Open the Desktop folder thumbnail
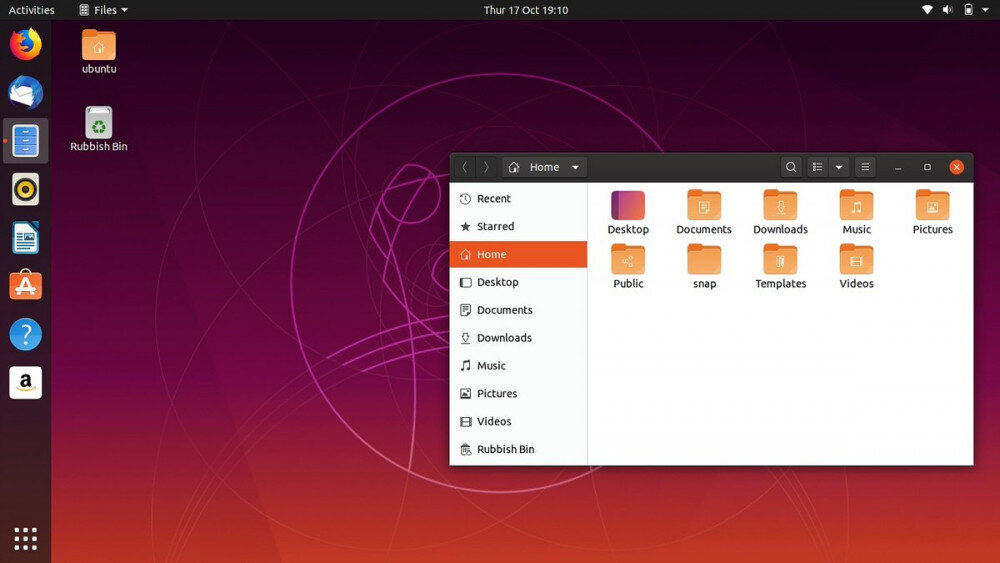The image size is (1000, 563). click(x=628, y=205)
